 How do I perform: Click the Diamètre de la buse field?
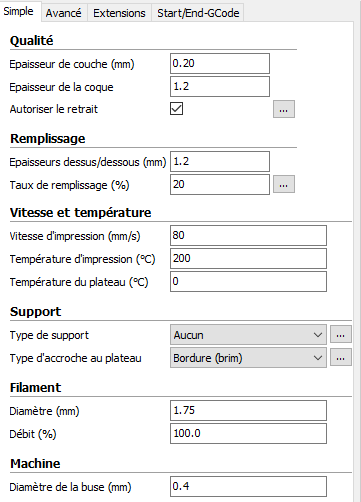coord(248,487)
